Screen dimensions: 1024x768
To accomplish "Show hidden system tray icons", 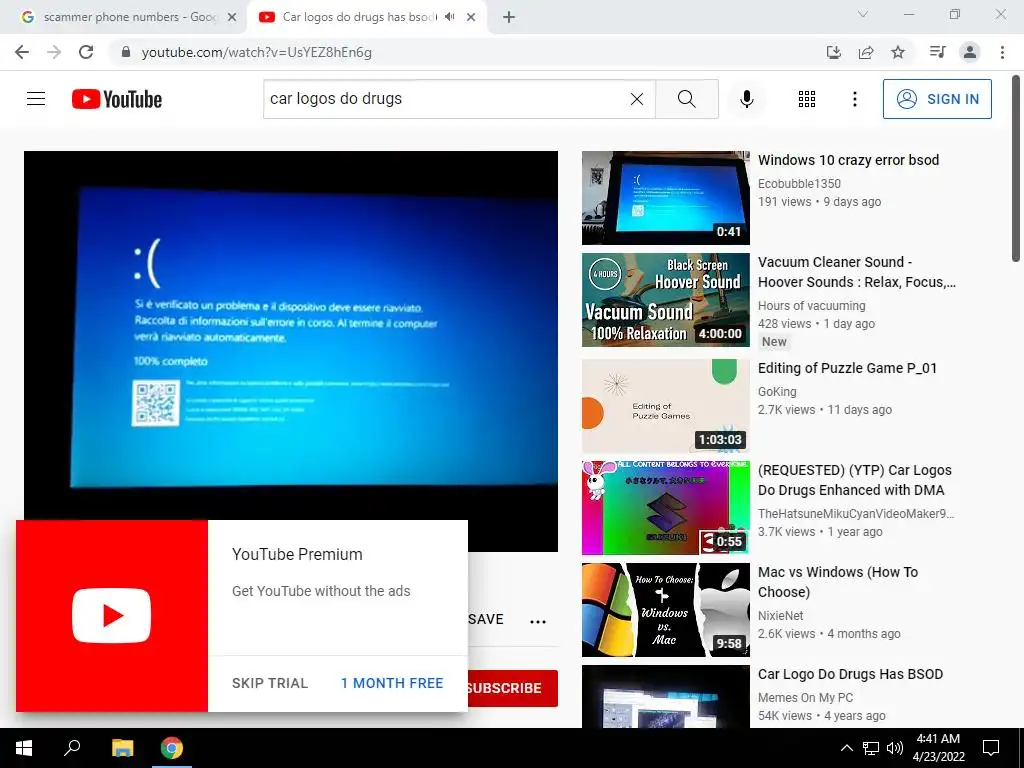I will [x=846, y=748].
